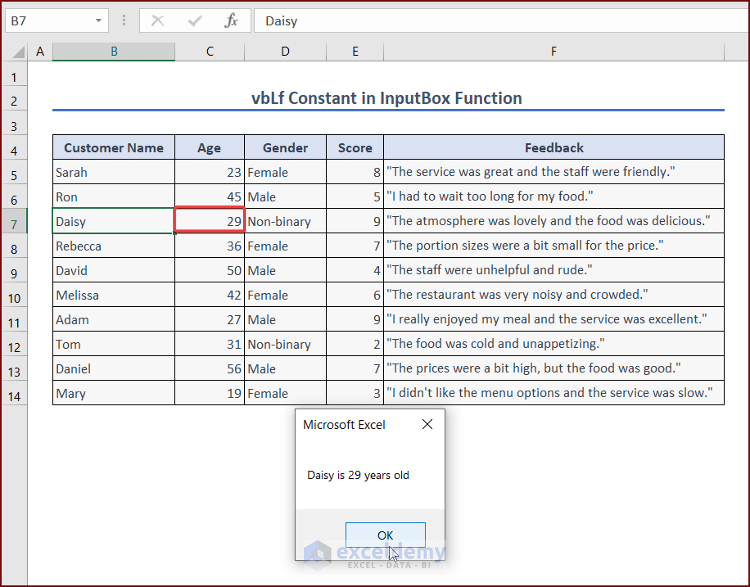Select Tom's score cell showing 2
The image size is (750, 587).
[355, 344]
